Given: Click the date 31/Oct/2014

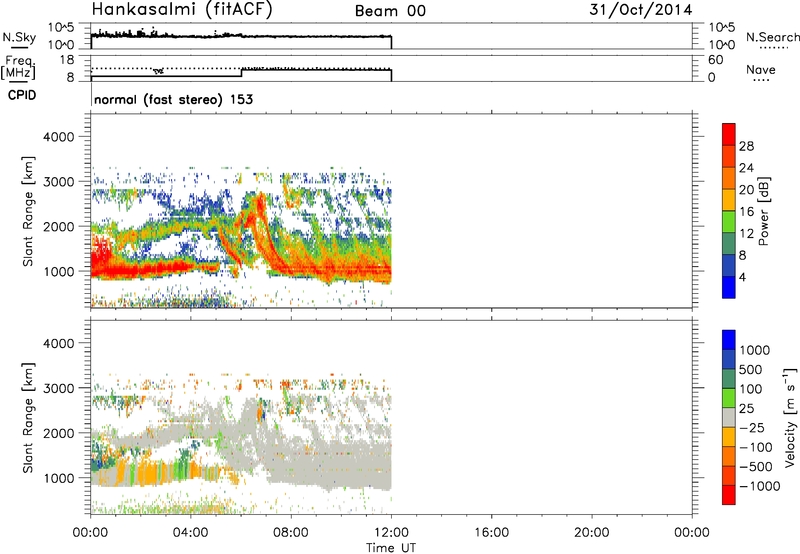Looking at the screenshot, I should (x=641, y=10).
